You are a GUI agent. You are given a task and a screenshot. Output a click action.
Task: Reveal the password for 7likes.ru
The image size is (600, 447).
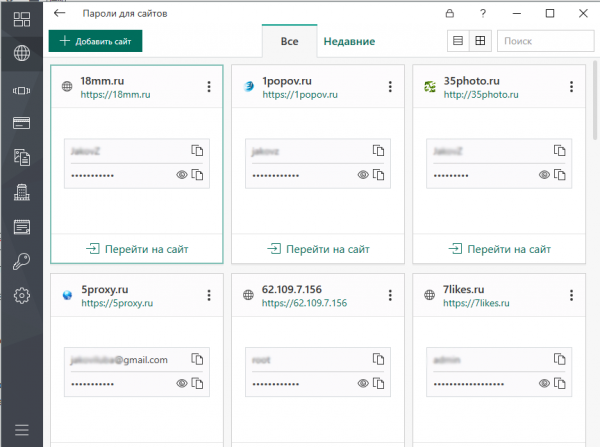coord(544,383)
